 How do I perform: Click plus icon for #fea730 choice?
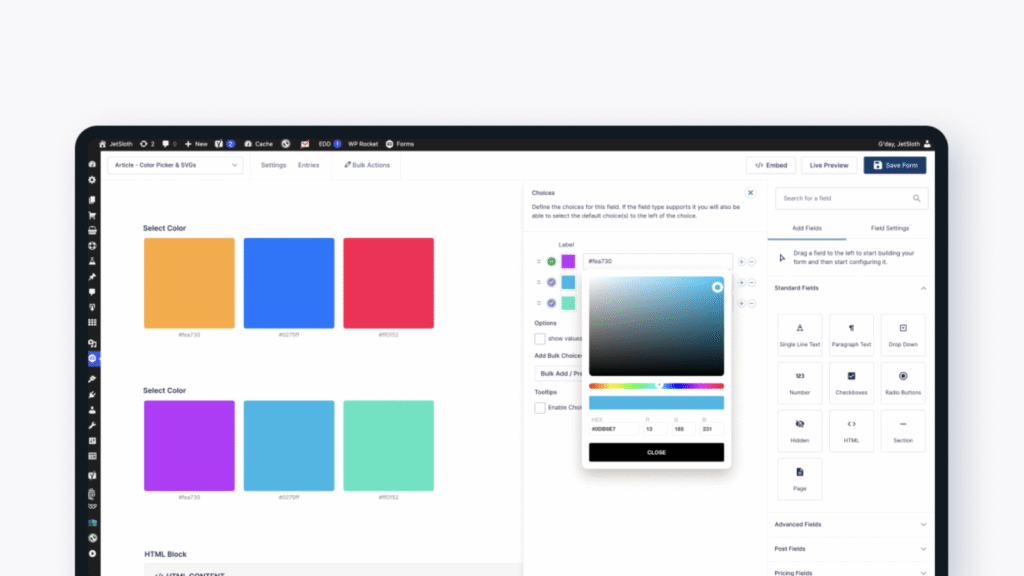click(741, 262)
